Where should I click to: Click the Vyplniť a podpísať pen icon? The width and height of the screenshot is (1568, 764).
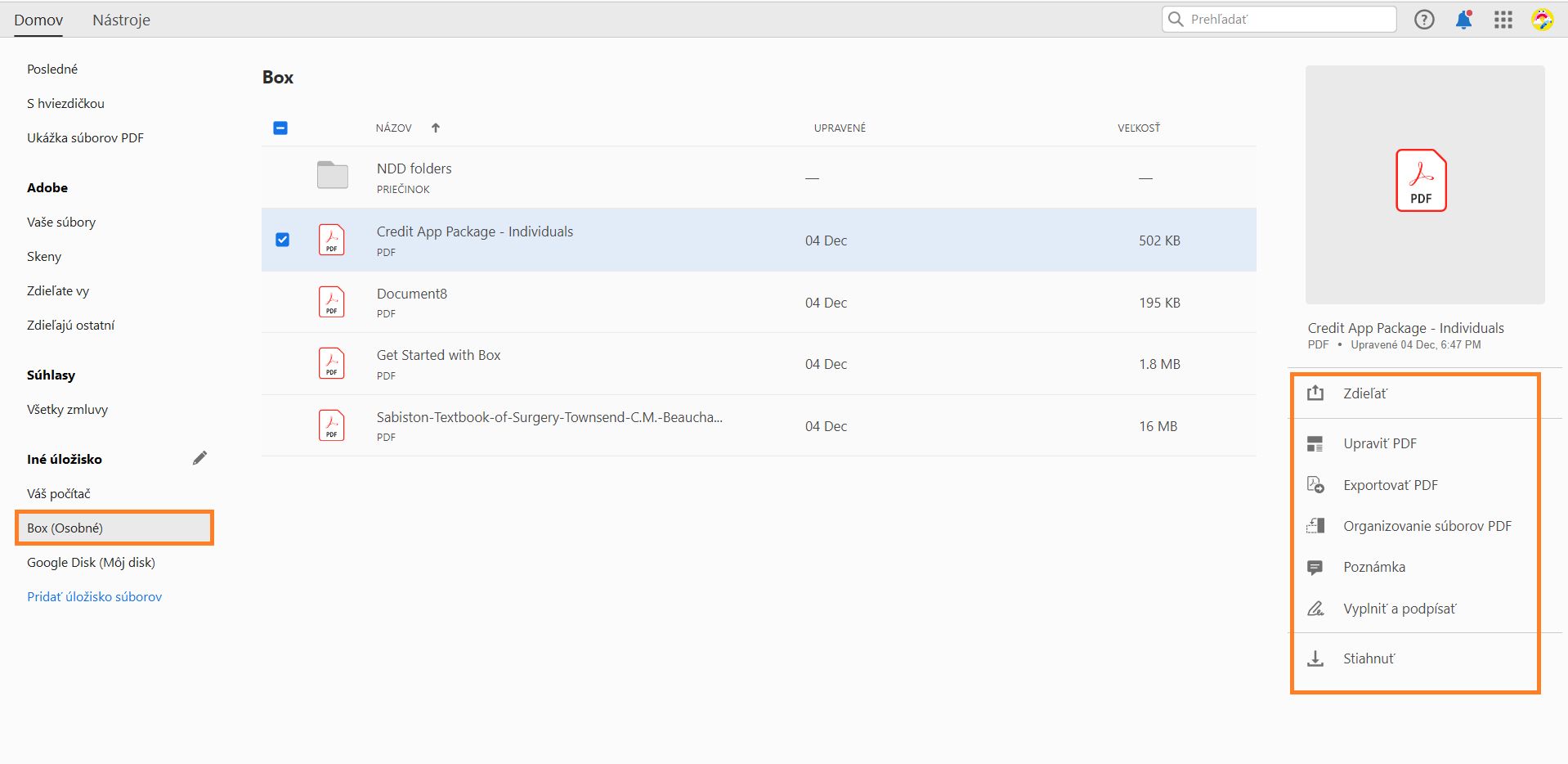pyautogui.click(x=1315, y=609)
